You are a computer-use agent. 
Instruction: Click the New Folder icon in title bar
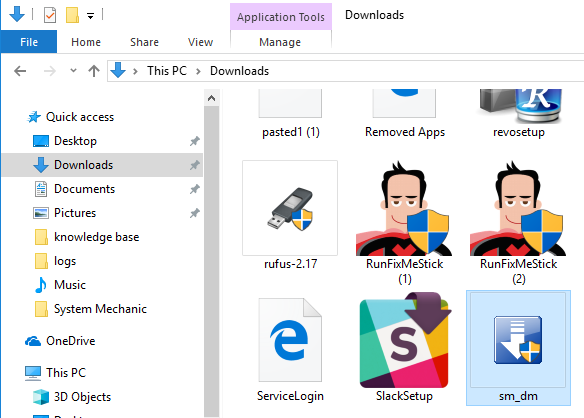(x=72, y=15)
